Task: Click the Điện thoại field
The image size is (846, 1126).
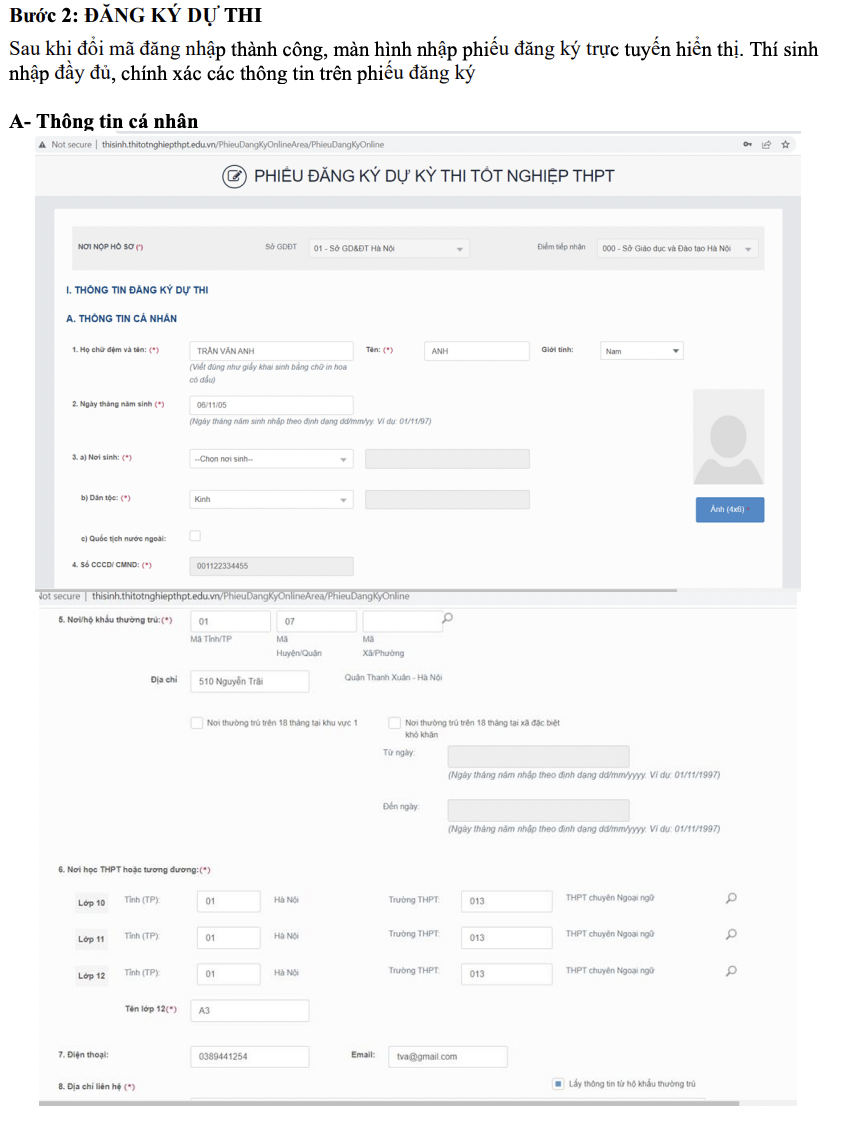Action: pyautogui.click(x=250, y=1056)
